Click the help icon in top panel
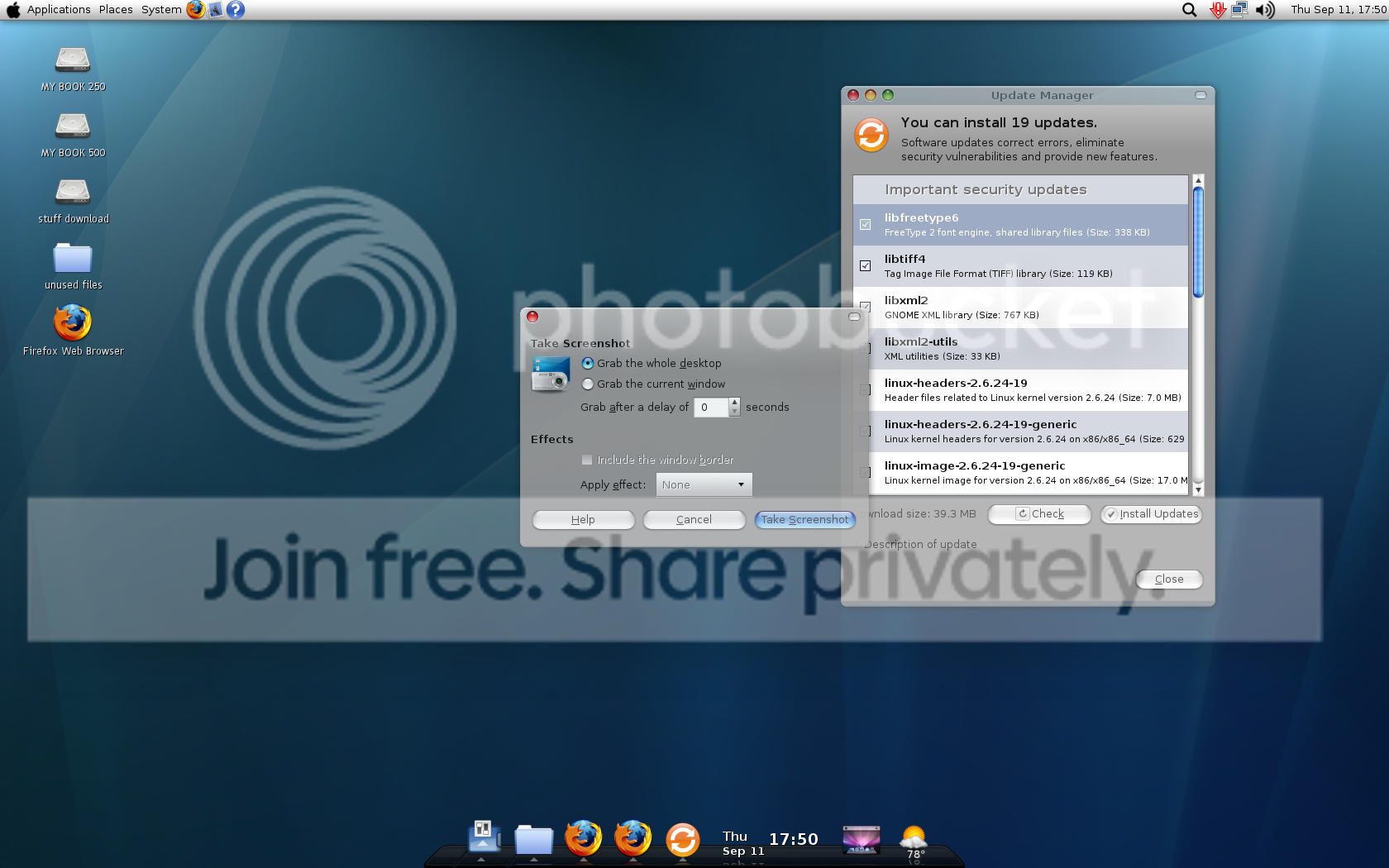This screenshot has height=868, width=1389. point(236,10)
